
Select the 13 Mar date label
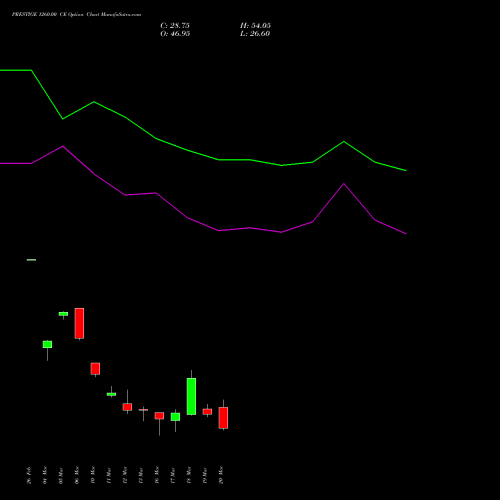click(141, 475)
